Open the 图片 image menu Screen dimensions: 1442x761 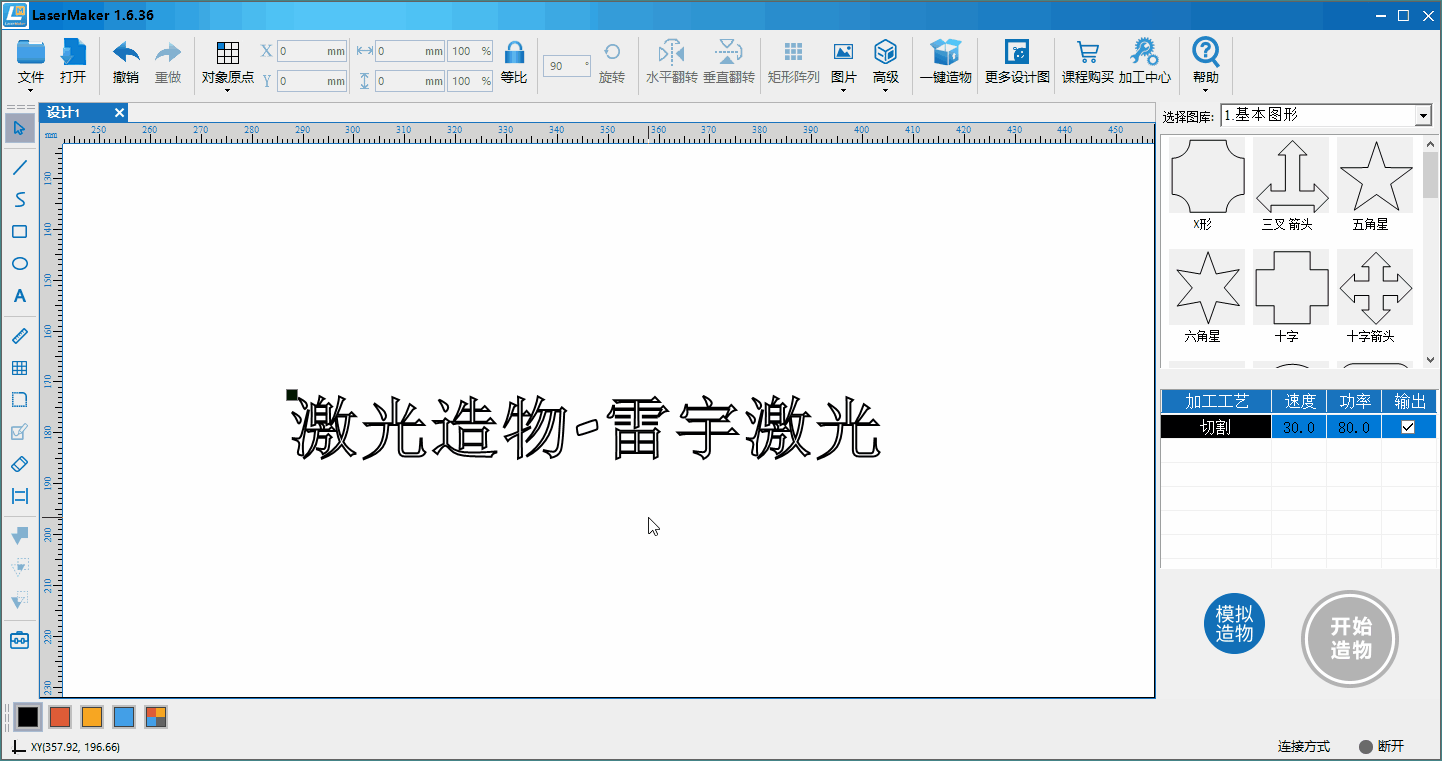point(843,53)
